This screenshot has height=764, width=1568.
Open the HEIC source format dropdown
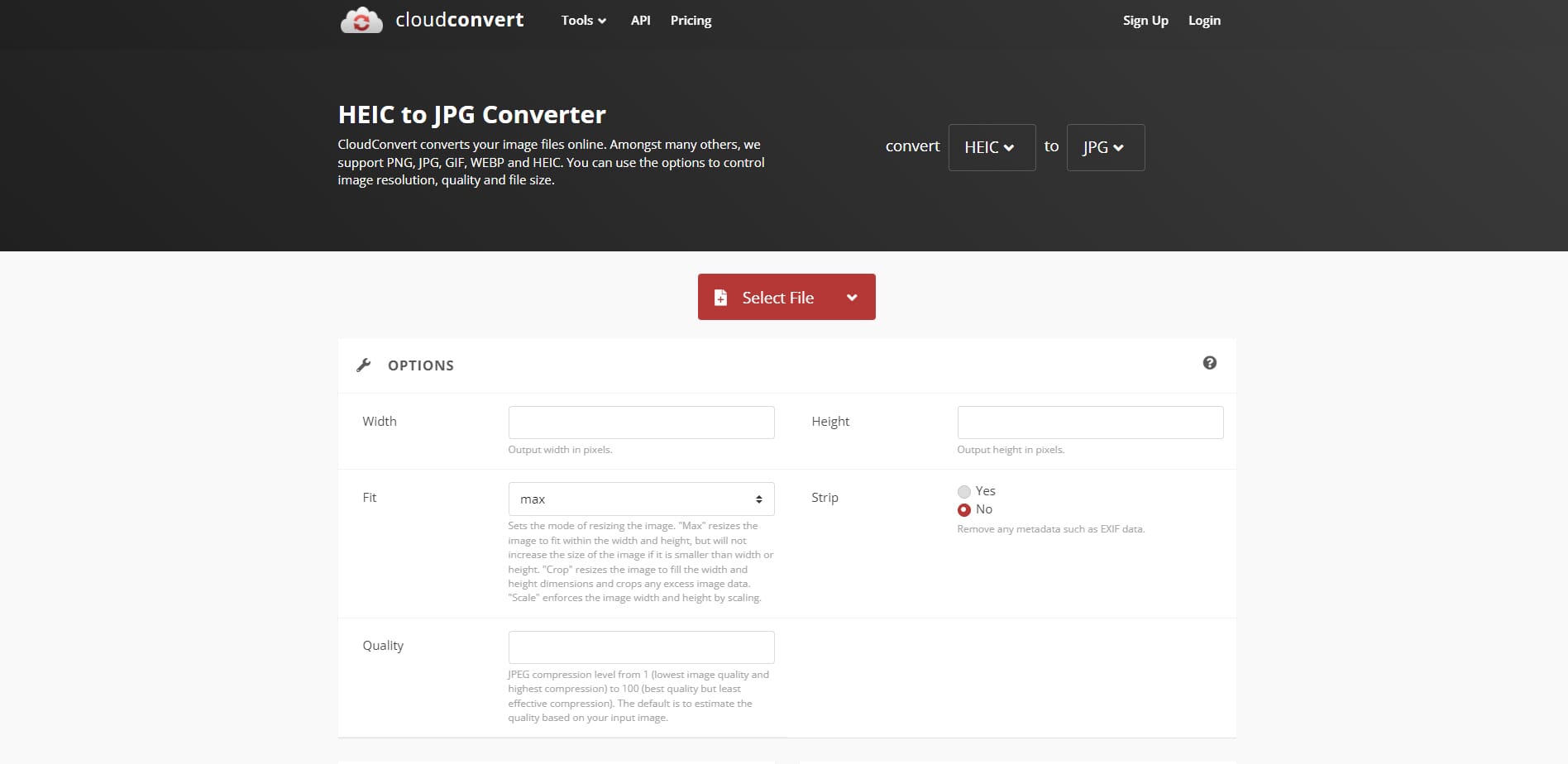[992, 147]
